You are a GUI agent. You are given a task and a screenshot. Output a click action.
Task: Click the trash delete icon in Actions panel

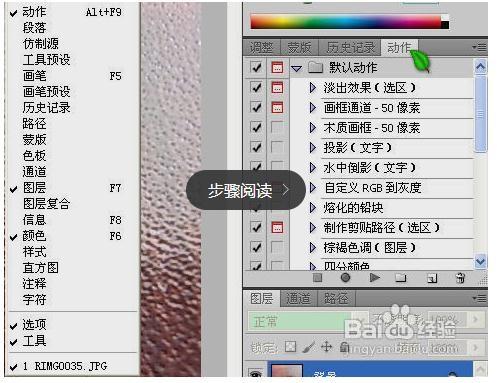point(460,278)
